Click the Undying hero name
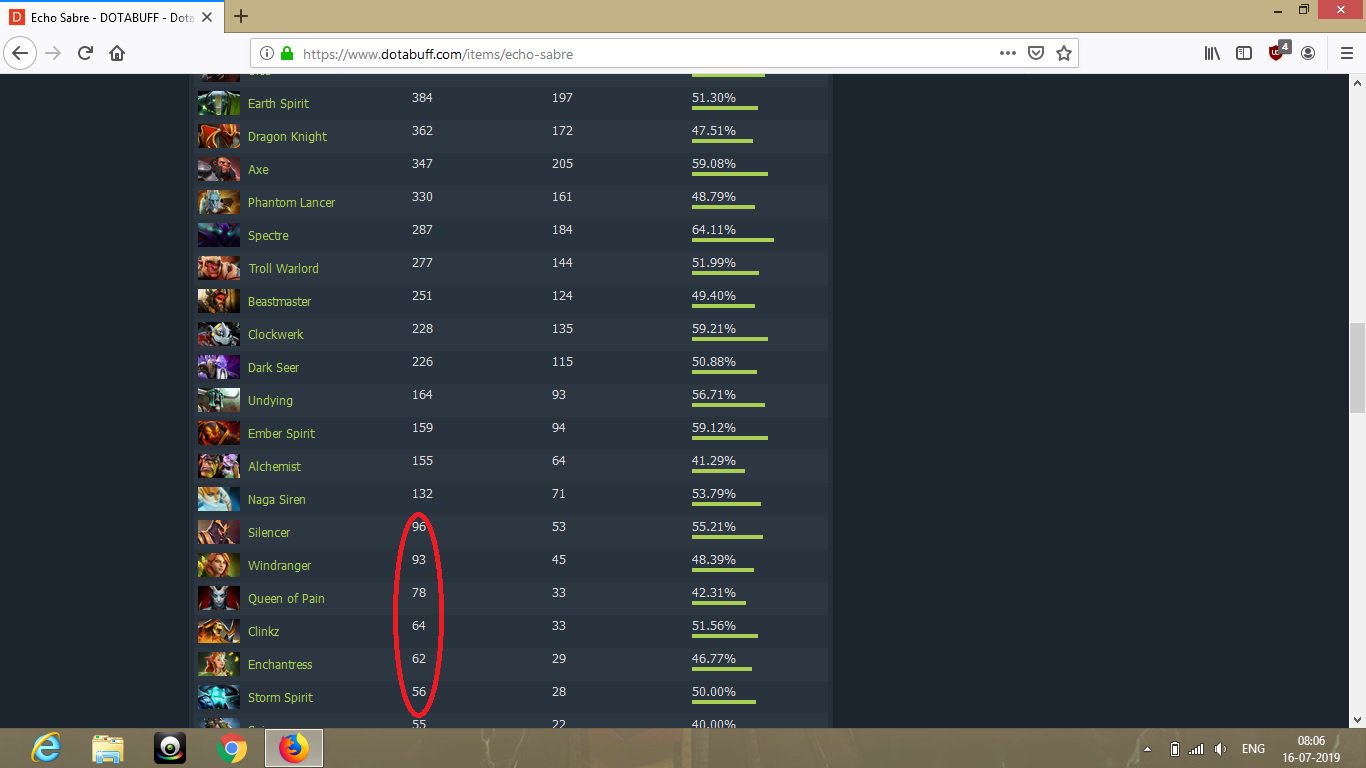The image size is (1366, 768). tap(270, 401)
